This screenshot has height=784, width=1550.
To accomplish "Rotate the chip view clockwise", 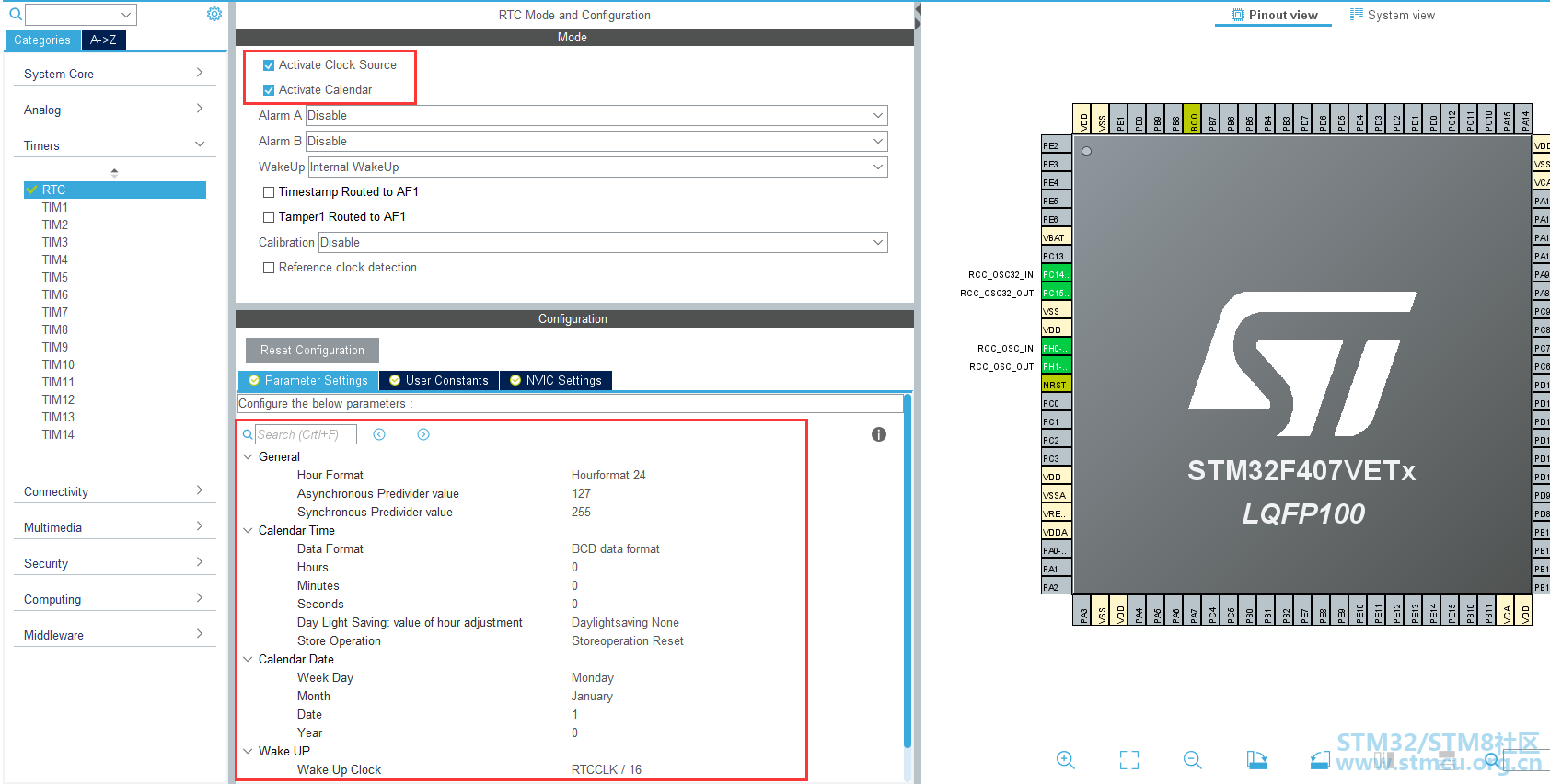I will coord(1256,759).
